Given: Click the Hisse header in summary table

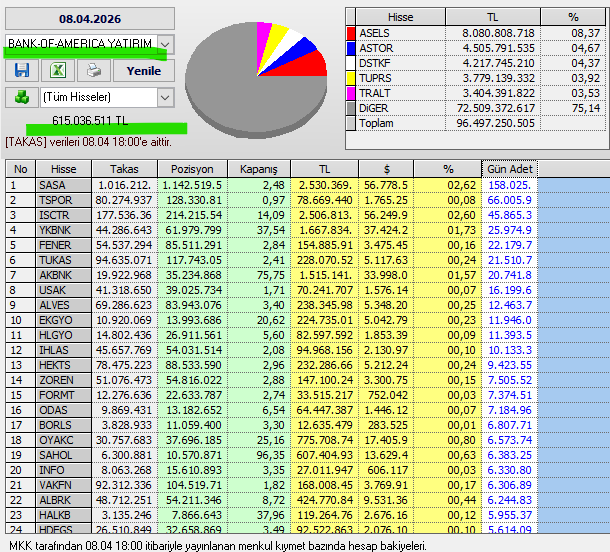Looking at the screenshot, I should (400, 17).
